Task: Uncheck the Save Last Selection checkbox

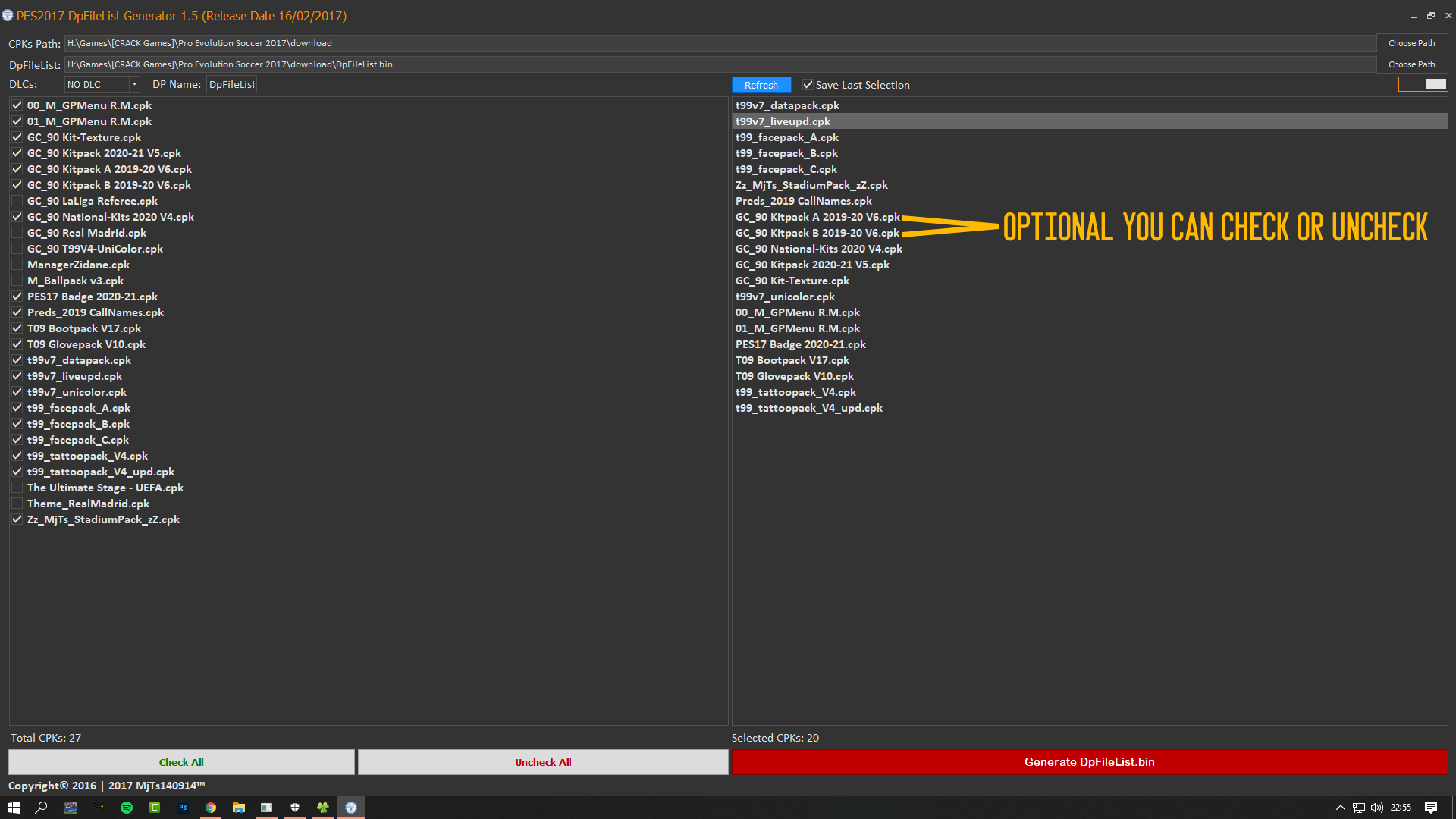Action: [x=808, y=85]
